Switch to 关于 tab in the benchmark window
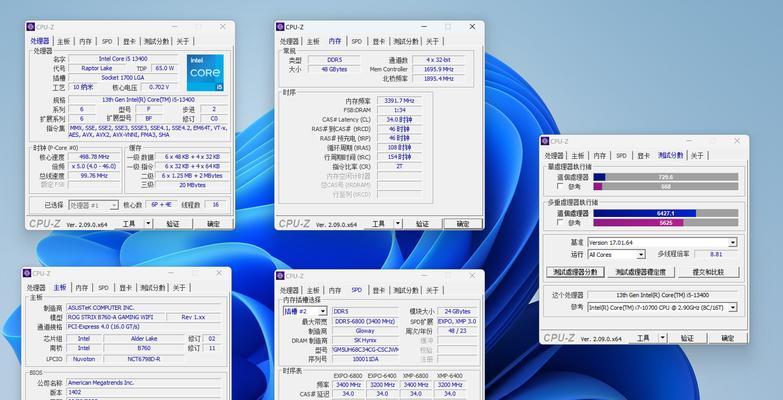783x400 pixels. click(697, 156)
